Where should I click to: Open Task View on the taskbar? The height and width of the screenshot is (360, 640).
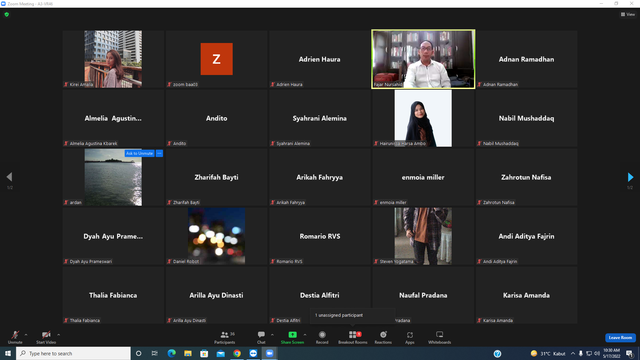(155, 353)
